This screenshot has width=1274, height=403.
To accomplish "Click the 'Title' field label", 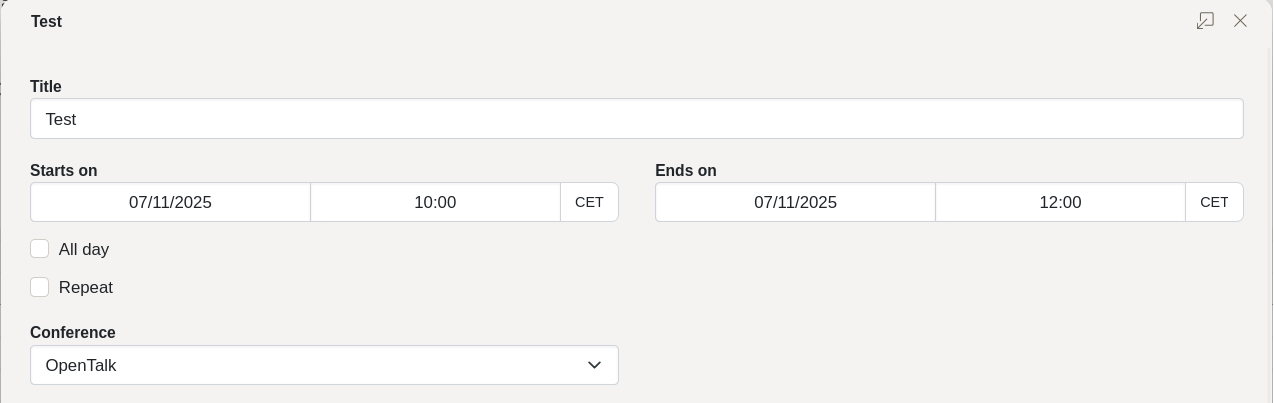I will point(46,87).
